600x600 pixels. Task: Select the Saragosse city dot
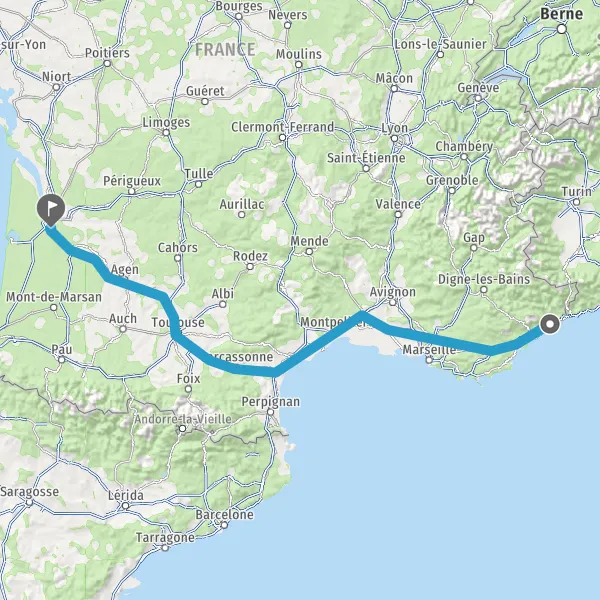point(29,502)
